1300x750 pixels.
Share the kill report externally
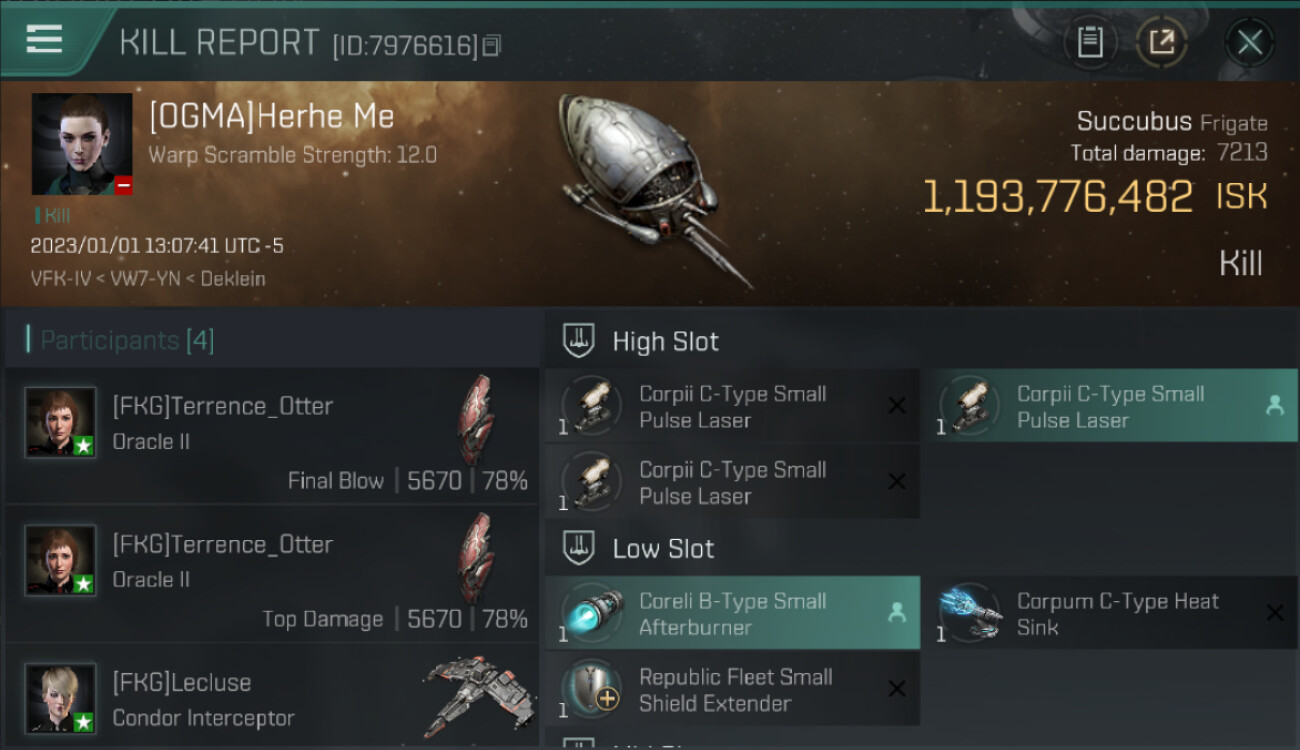1161,42
